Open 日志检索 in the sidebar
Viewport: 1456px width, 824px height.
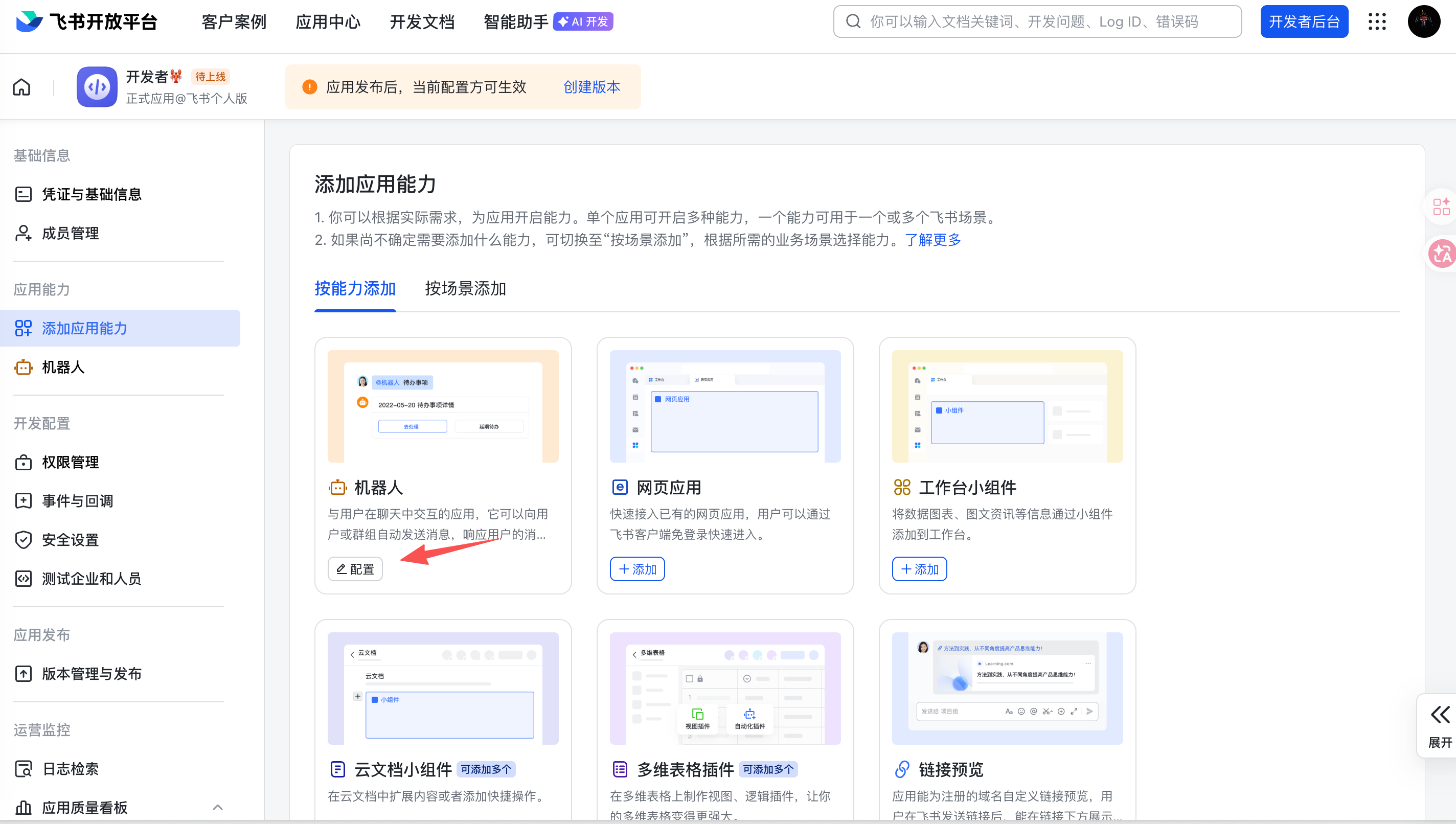tap(120, 769)
